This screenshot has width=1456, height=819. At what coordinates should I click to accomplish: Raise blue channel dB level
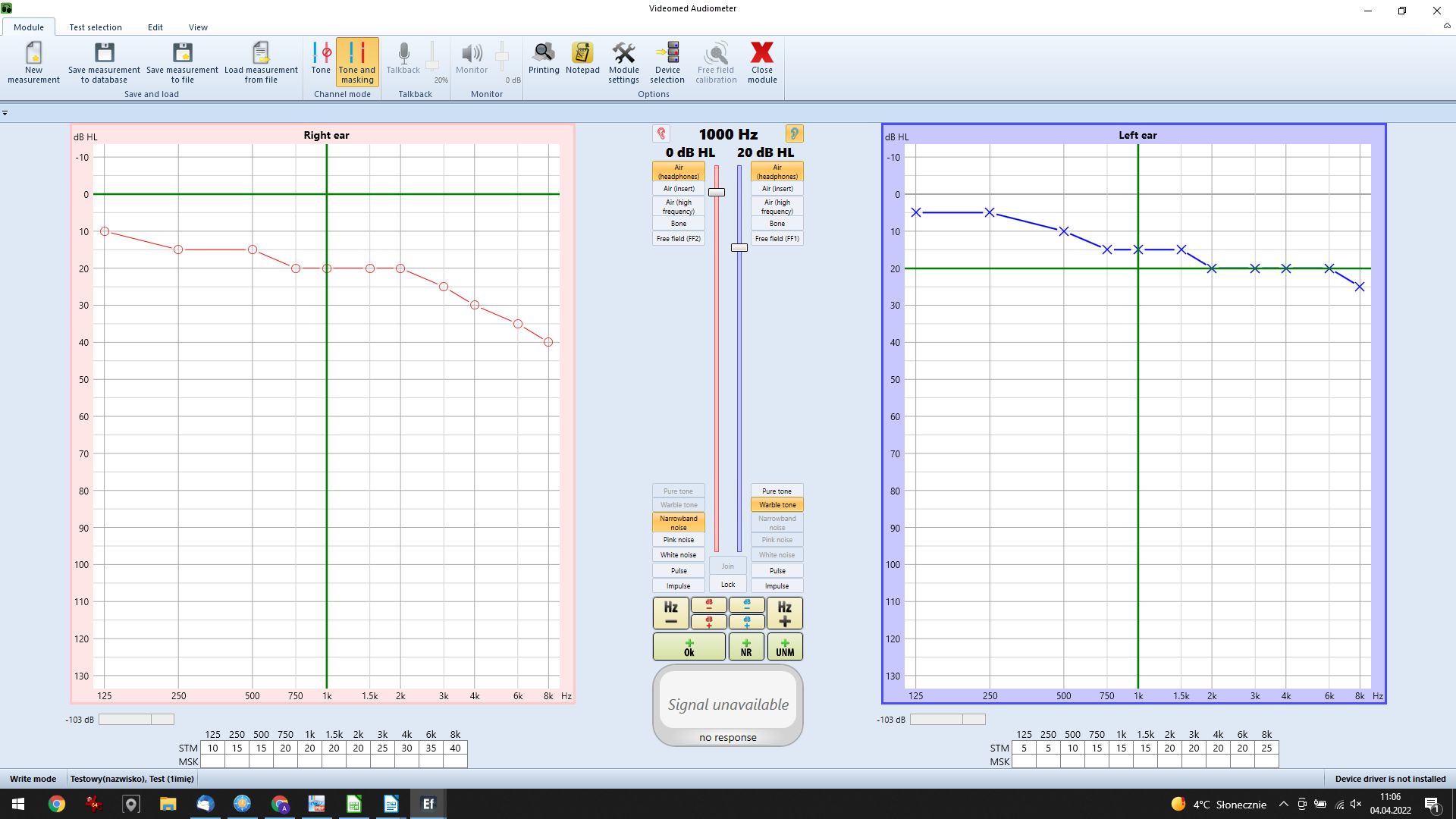pos(747,622)
